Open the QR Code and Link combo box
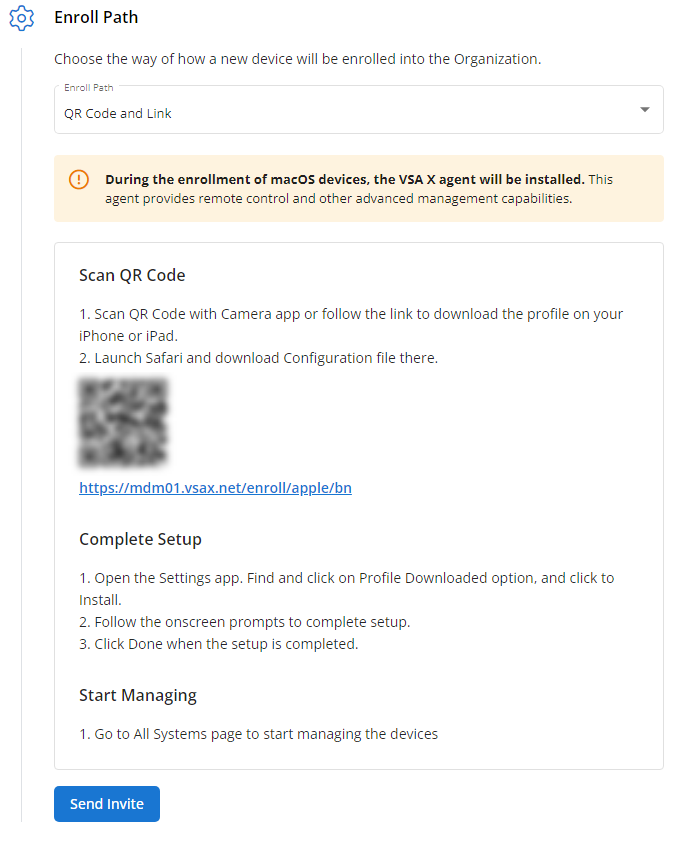This screenshot has height=851, width=684. (x=340, y=113)
